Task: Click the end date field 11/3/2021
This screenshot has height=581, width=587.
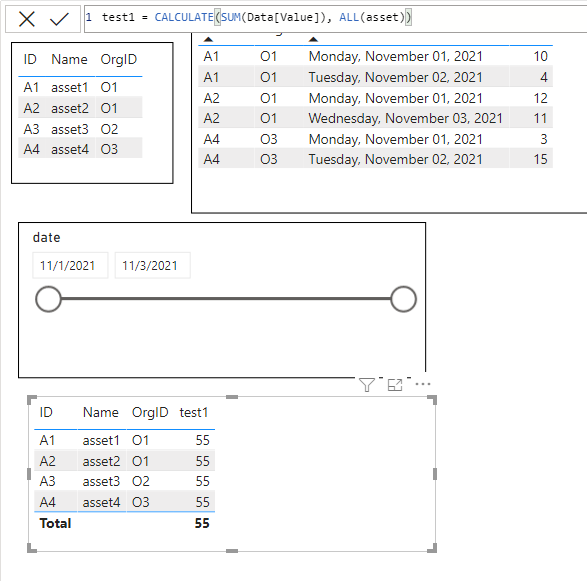Action: tap(152, 265)
